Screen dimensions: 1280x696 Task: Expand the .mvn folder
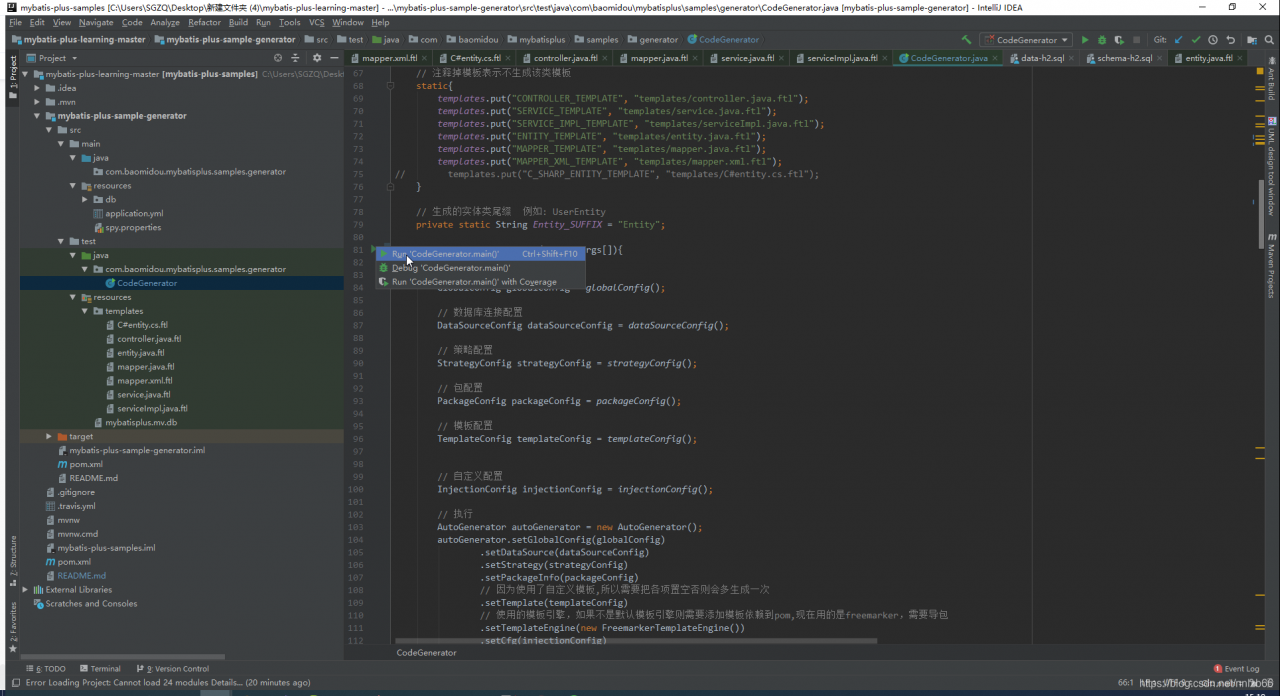37,102
